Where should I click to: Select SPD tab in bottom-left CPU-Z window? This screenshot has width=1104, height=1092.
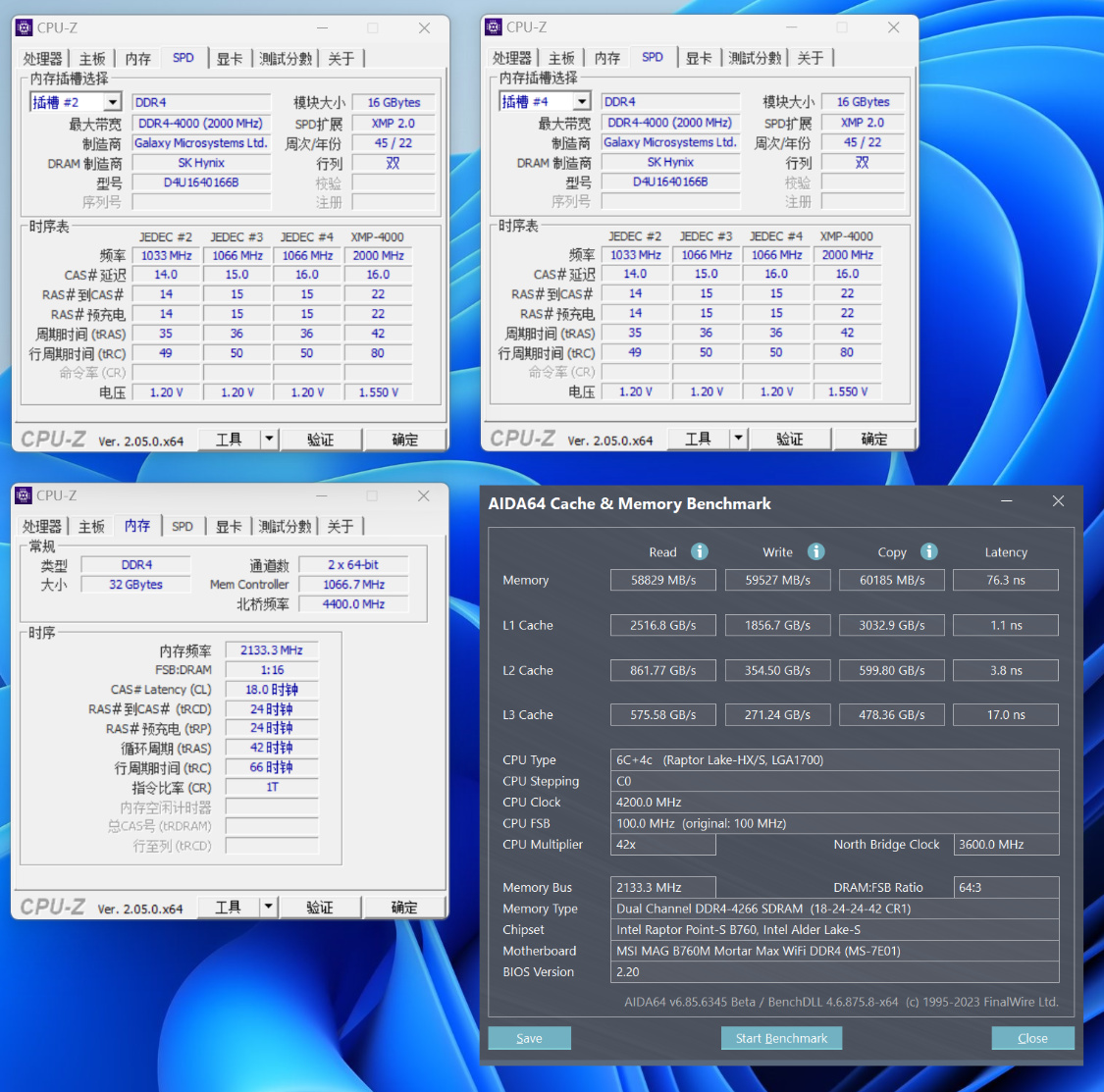(183, 526)
